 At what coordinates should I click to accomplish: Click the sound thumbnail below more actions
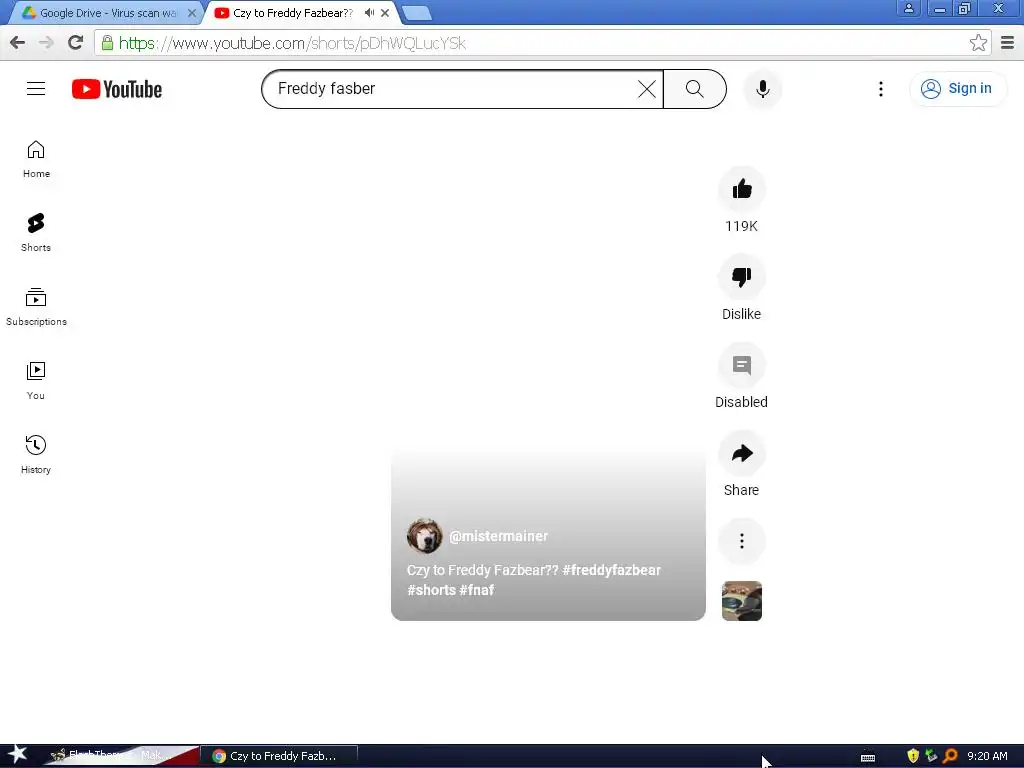742,601
